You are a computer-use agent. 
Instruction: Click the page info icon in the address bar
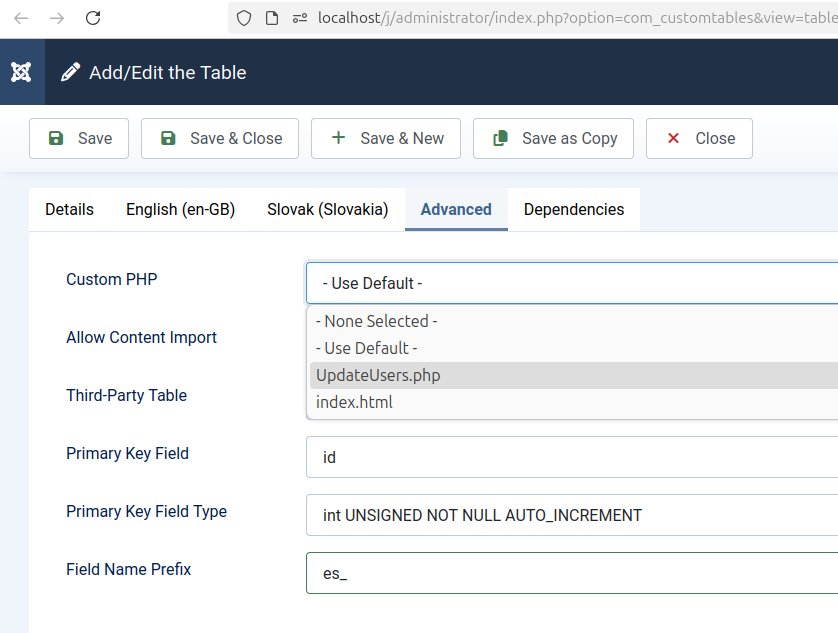(271, 18)
